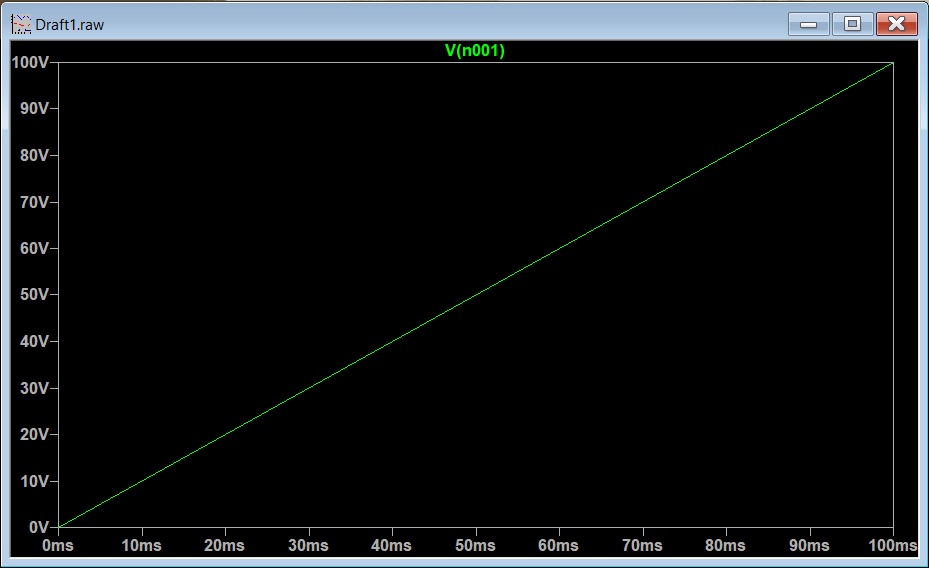
Task: Click the V(n001) trace label
Action: pos(475,50)
